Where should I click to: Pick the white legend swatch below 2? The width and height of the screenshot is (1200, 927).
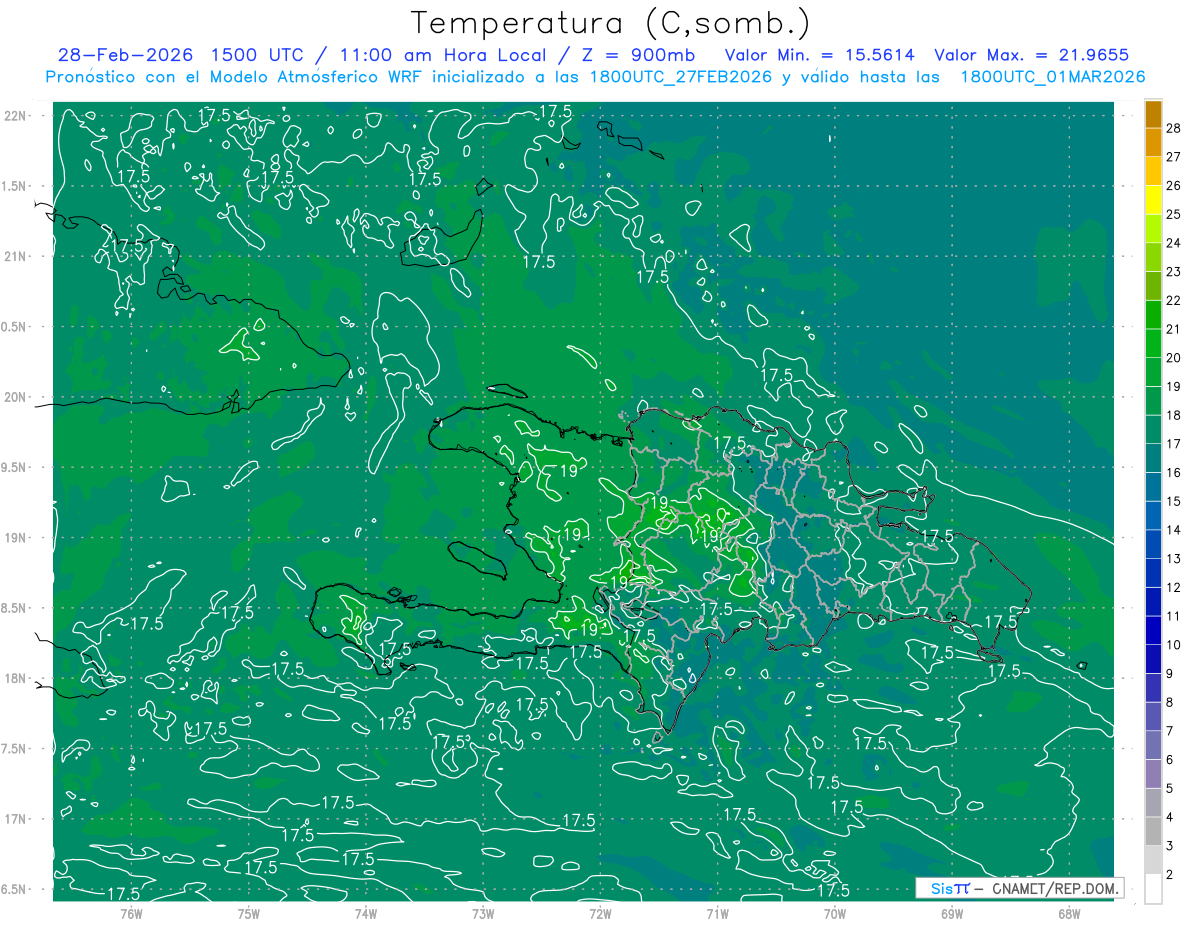click(1153, 889)
